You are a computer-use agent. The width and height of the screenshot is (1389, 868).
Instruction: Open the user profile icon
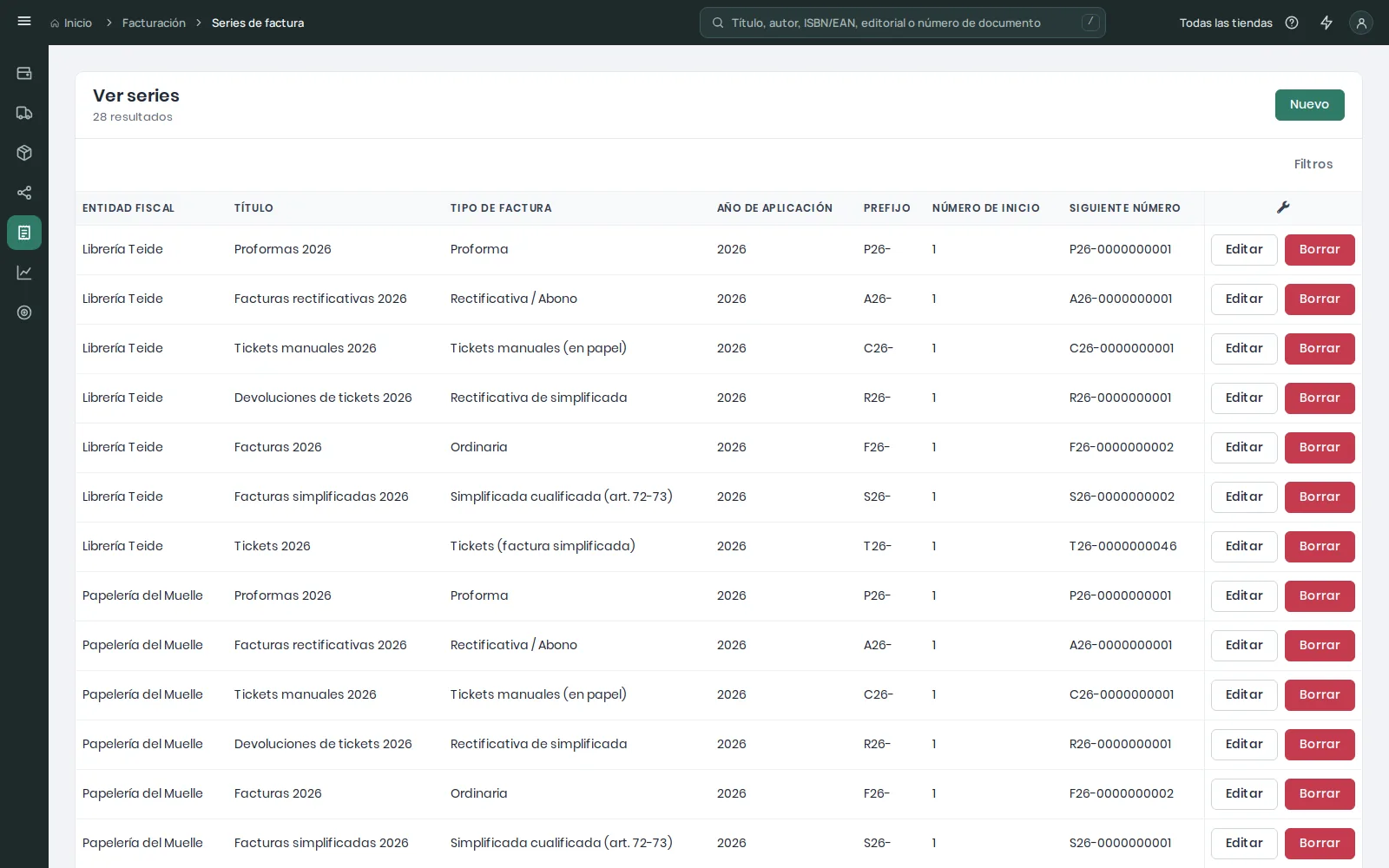point(1361,23)
